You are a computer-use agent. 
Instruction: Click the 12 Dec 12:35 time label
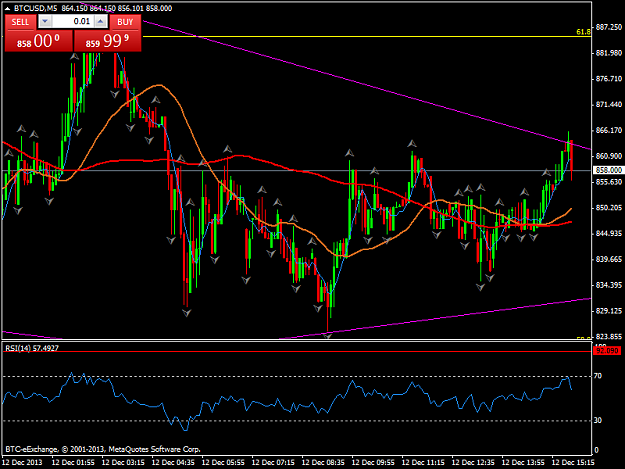click(x=473, y=463)
